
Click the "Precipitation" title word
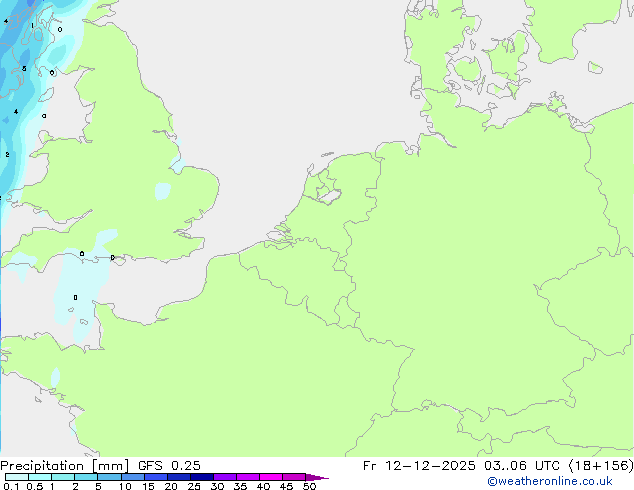tap(42, 466)
